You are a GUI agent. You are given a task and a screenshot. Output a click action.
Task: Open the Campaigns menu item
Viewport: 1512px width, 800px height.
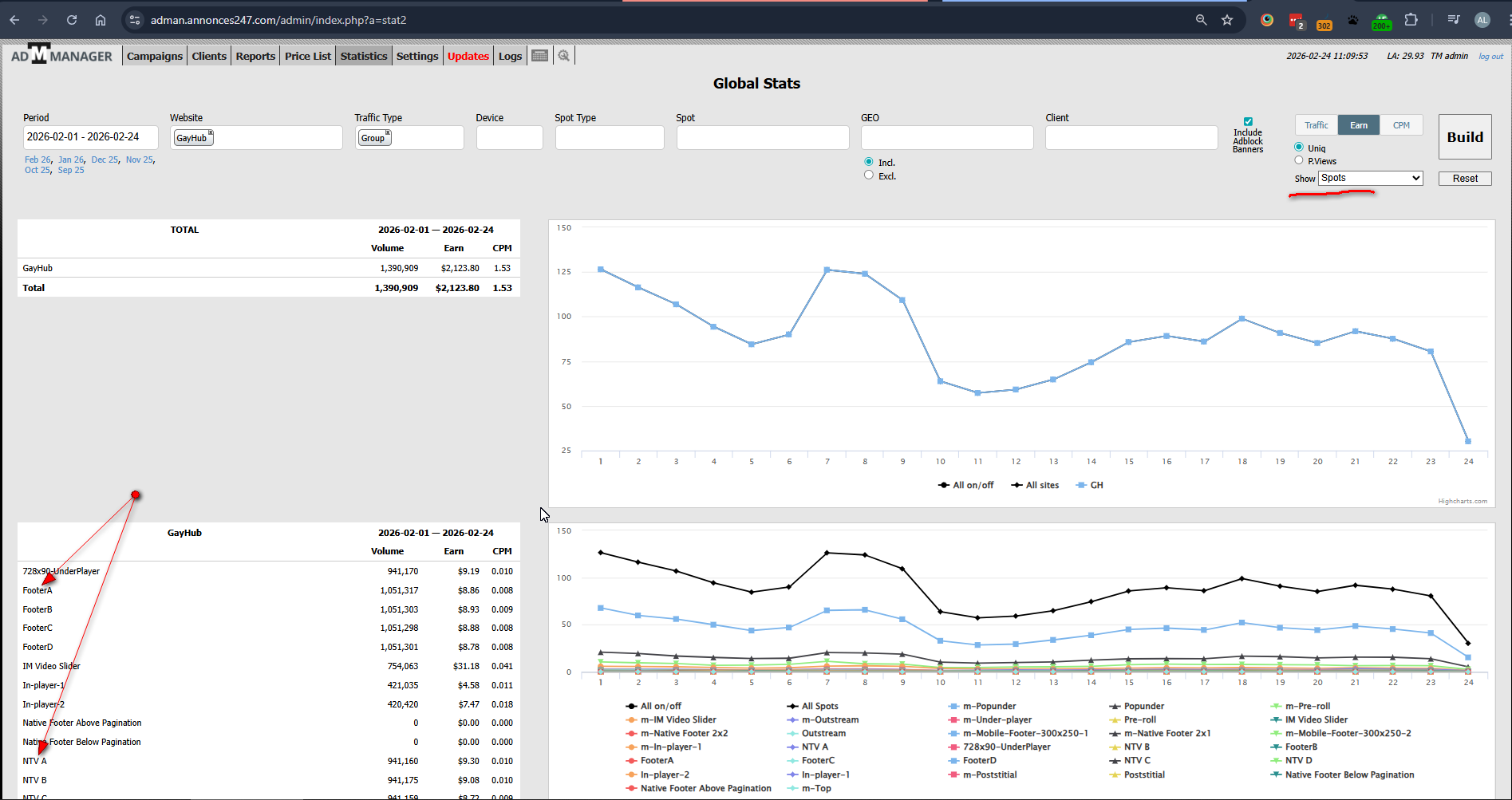click(x=155, y=56)
